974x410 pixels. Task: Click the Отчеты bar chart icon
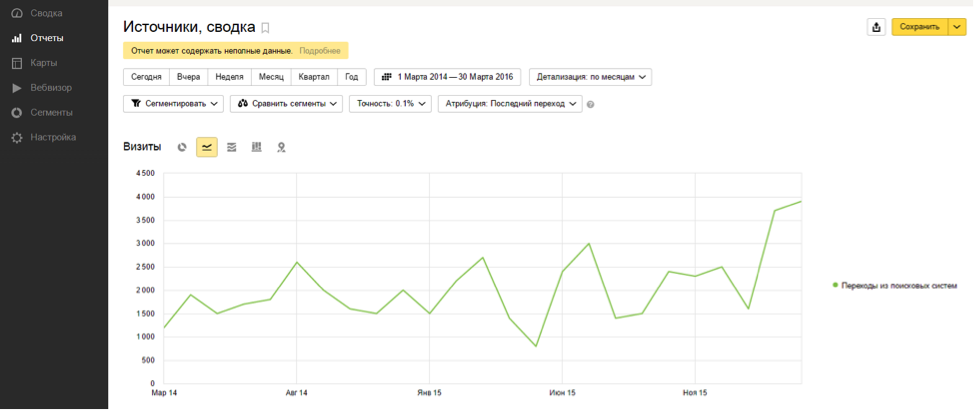[17, 38]
